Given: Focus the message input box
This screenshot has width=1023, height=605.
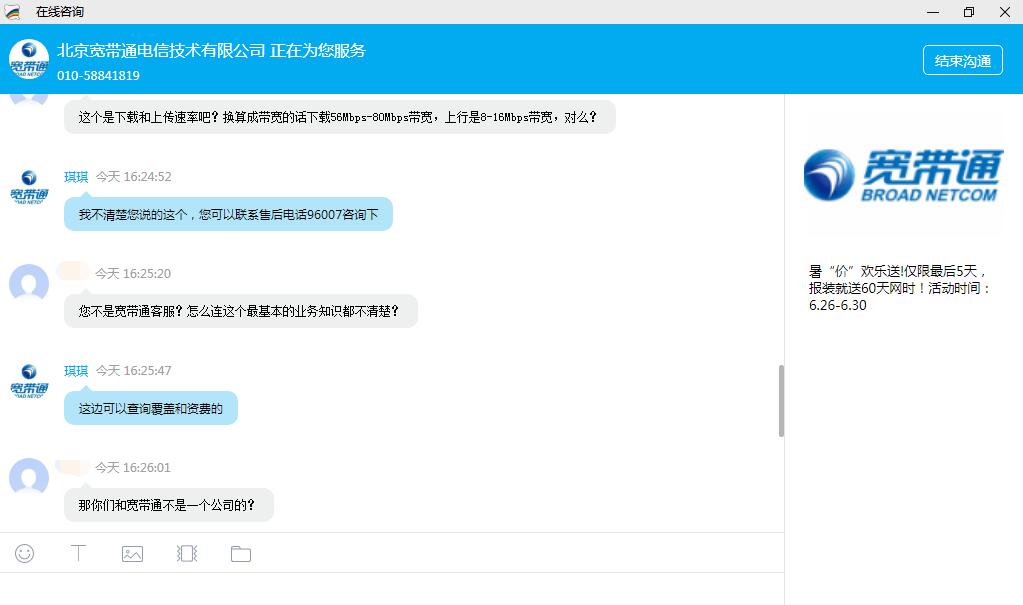Looking at the screenshot, I should coord(390,588).
